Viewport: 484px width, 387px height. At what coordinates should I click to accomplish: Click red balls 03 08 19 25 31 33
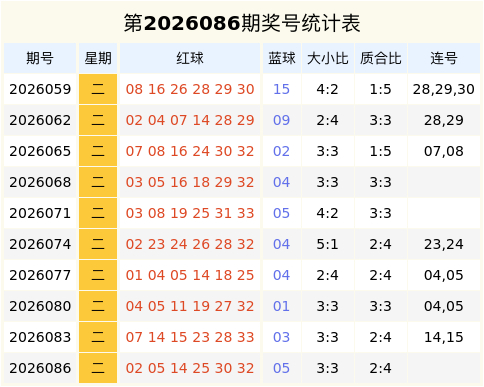[x=190, y=213]
